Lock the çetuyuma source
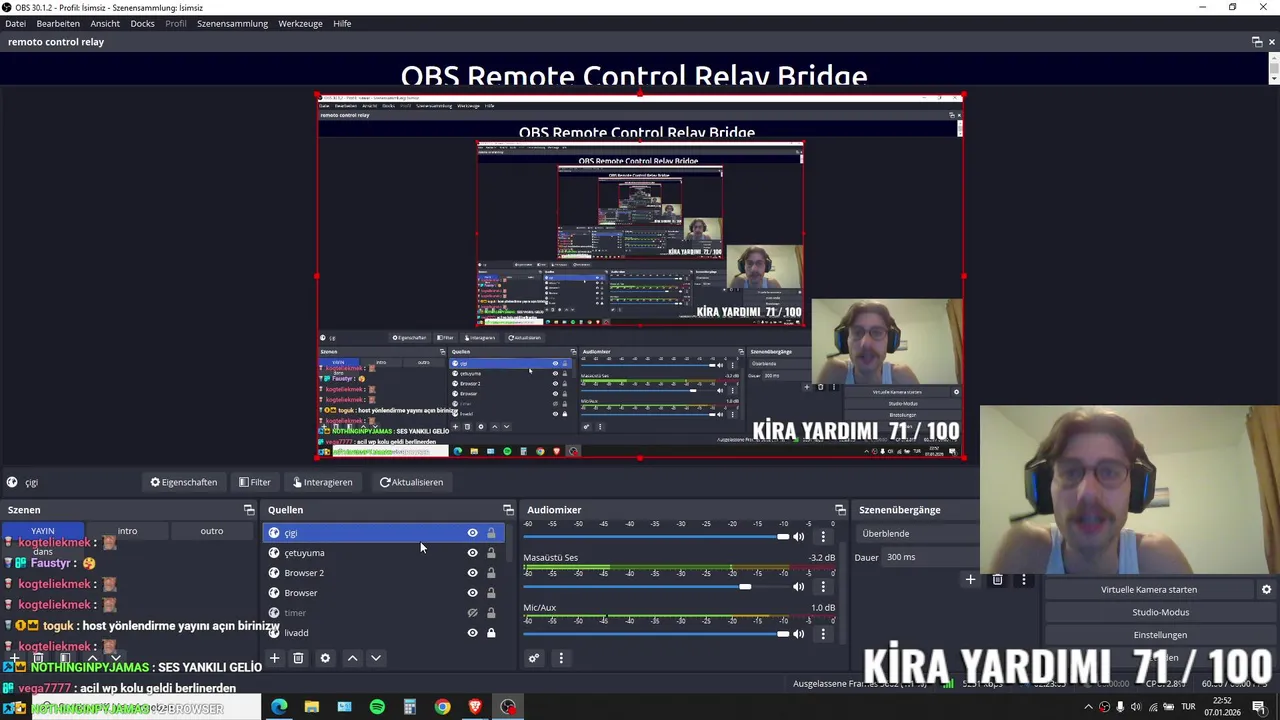1280x720 pixels. 491,553
